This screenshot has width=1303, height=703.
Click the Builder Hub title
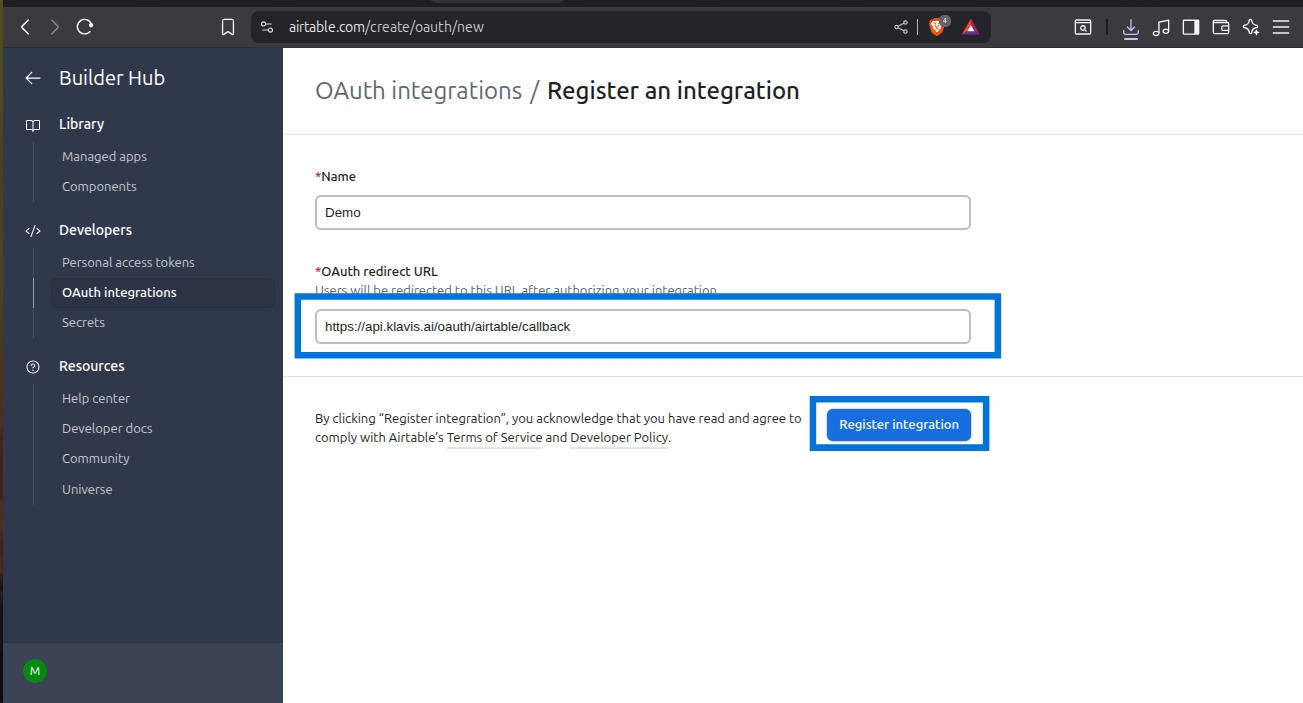[x=112, y=78]
